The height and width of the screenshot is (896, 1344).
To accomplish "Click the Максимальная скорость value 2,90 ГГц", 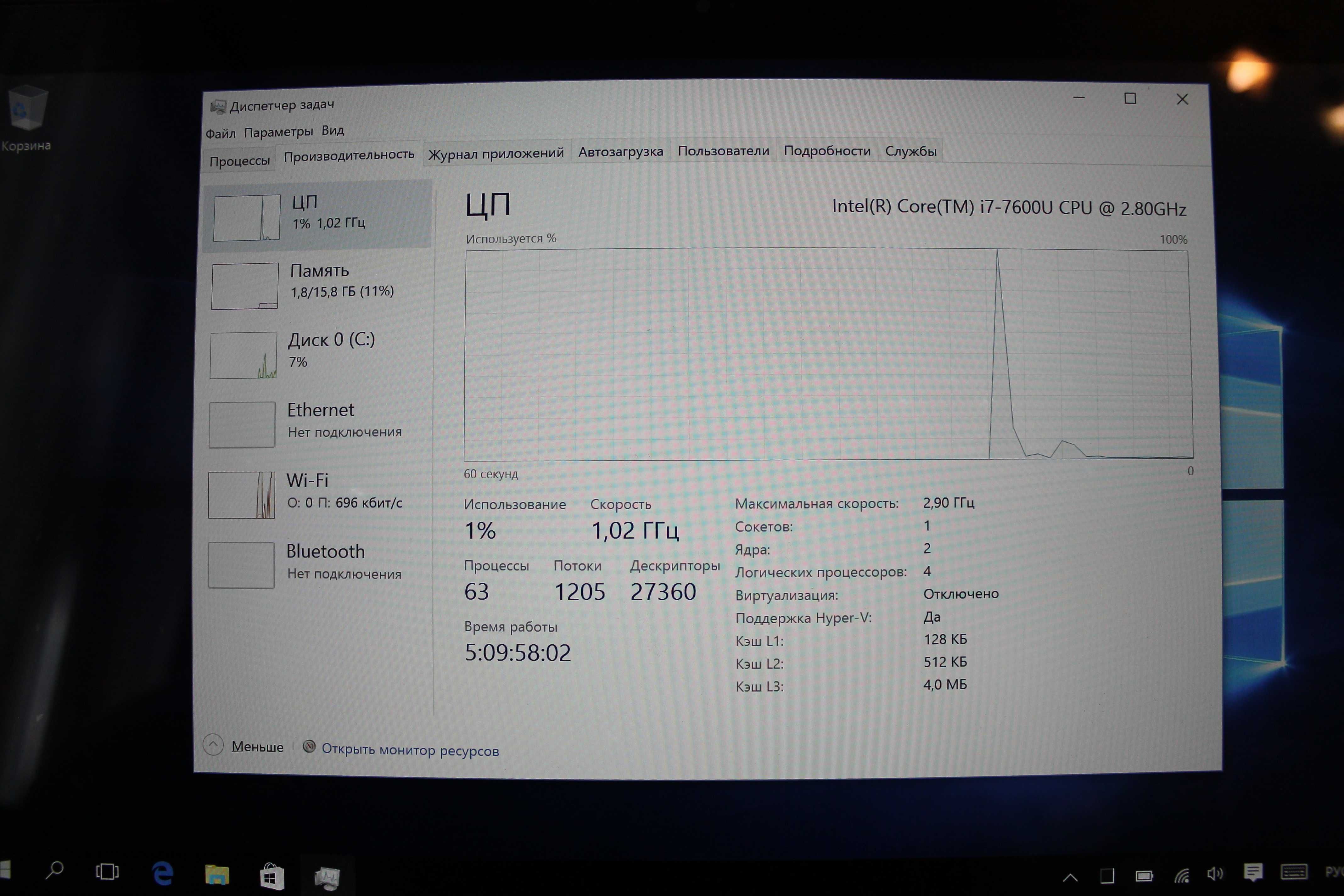I will point(949,503).
